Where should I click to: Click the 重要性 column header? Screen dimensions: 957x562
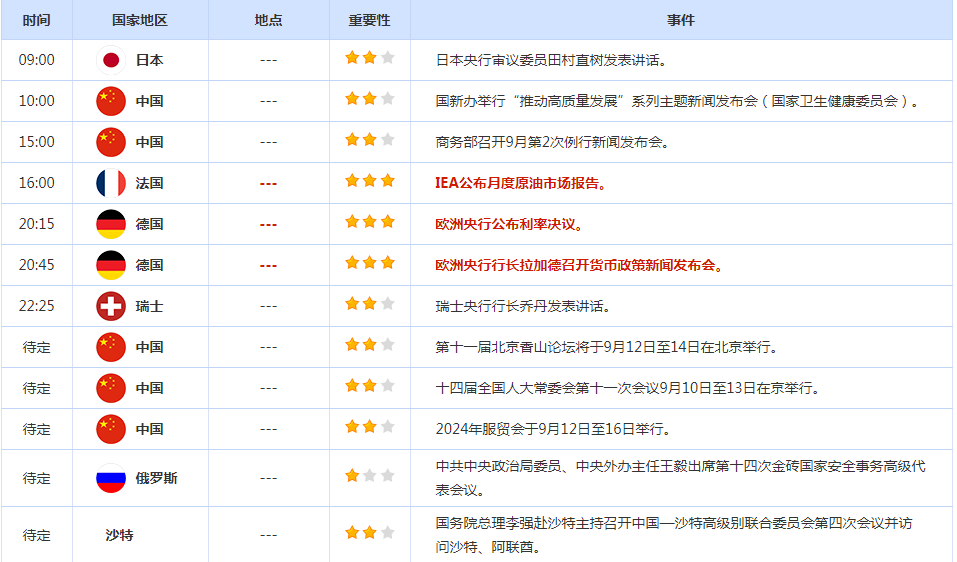[369, 20]
